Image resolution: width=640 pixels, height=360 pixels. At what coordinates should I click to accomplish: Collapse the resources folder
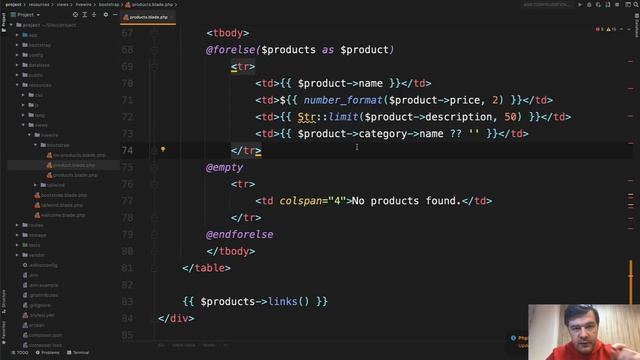pyautogui.click(x=17, y=85)
